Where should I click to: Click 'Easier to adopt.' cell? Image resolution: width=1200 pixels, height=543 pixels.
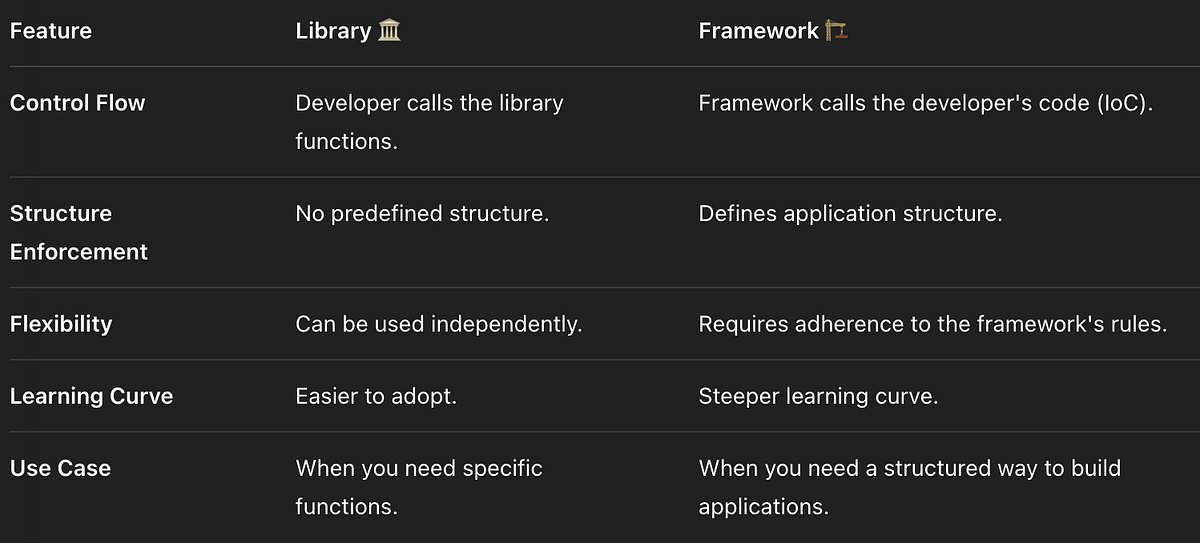click(x=376, y=396)
